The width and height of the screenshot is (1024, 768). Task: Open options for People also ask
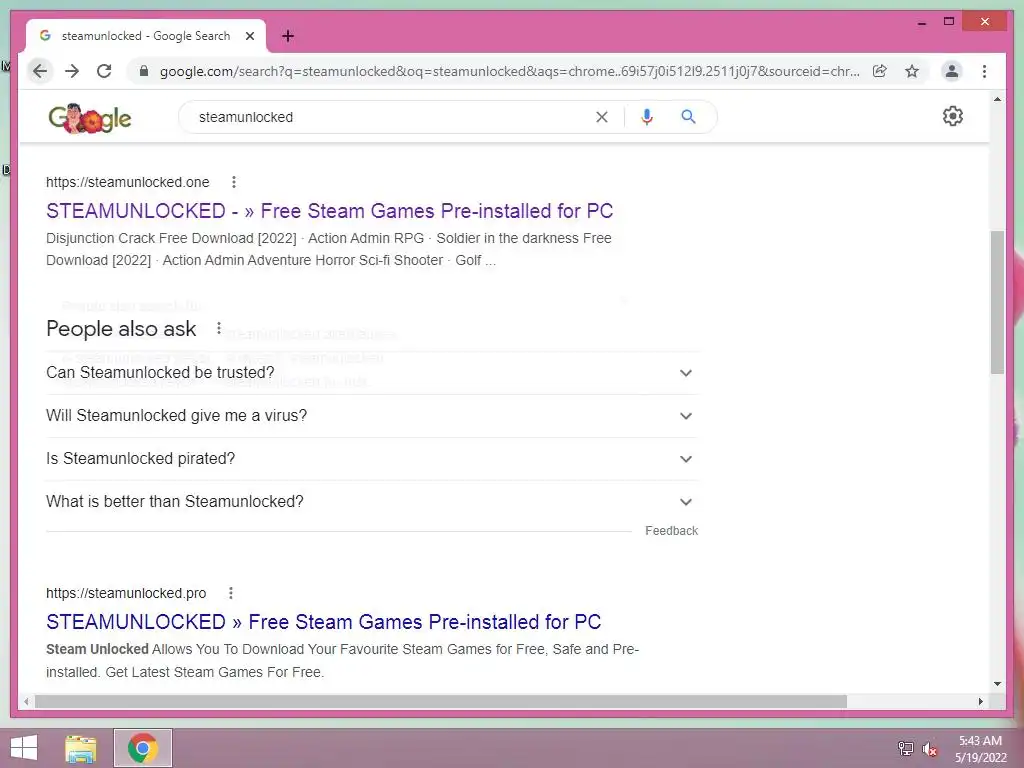click(x=219, y=328)
